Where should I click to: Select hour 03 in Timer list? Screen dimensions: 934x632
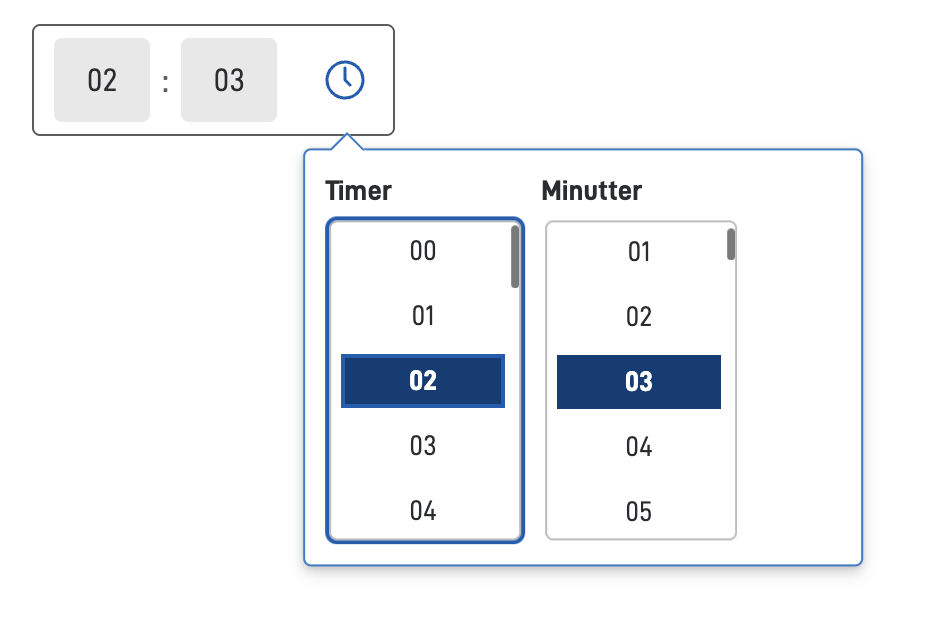423,446
